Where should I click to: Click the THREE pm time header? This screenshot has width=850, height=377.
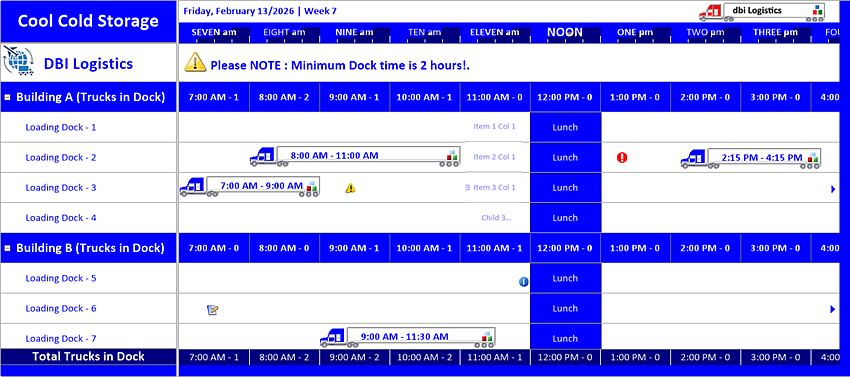click(x=775, y=33)
